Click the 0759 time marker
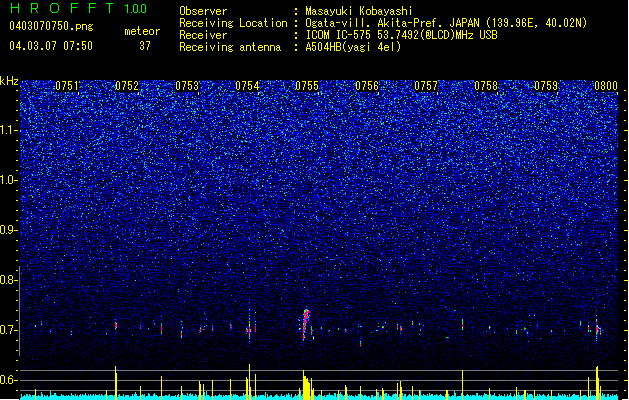Viewport: 629px width, 400px height. pos(546,86)
